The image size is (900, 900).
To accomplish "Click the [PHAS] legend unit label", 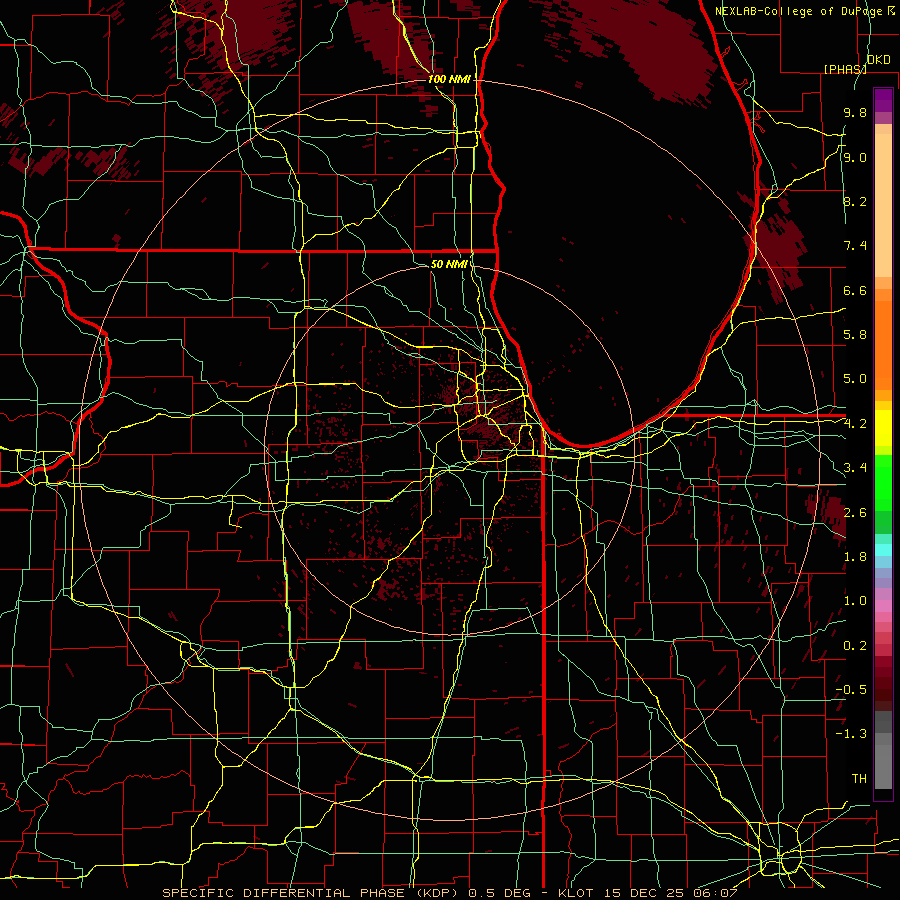I will (x=845, y=69).
